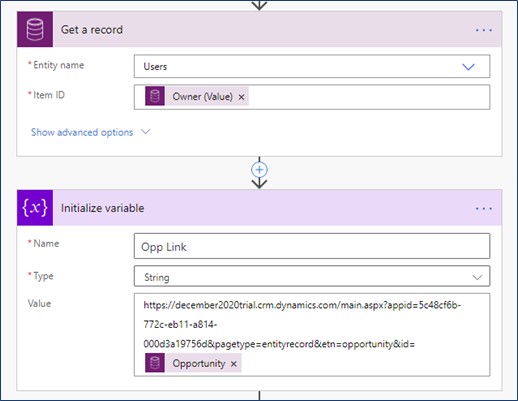
Task: Click the Opportunity token label
Action: pos(199,363)
